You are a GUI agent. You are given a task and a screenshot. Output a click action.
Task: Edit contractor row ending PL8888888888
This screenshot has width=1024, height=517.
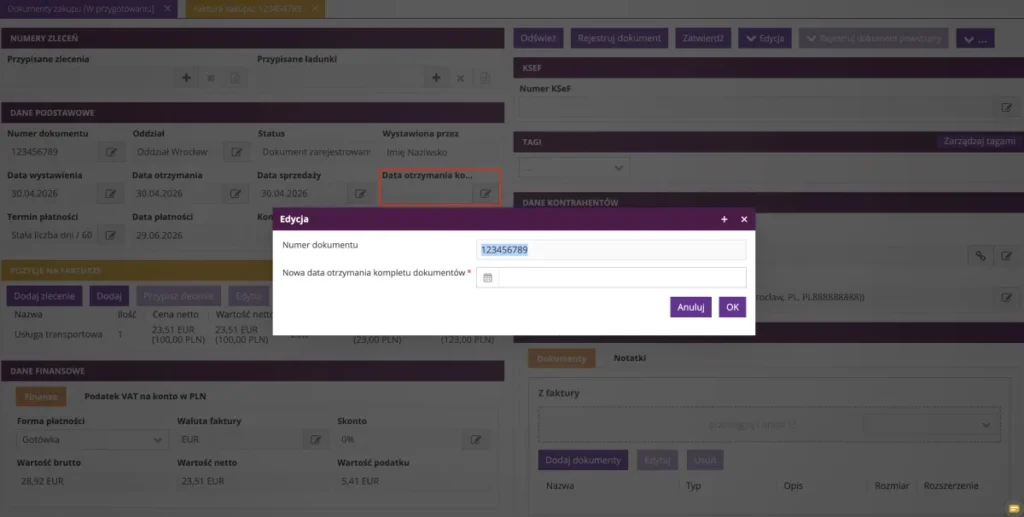1006,298
